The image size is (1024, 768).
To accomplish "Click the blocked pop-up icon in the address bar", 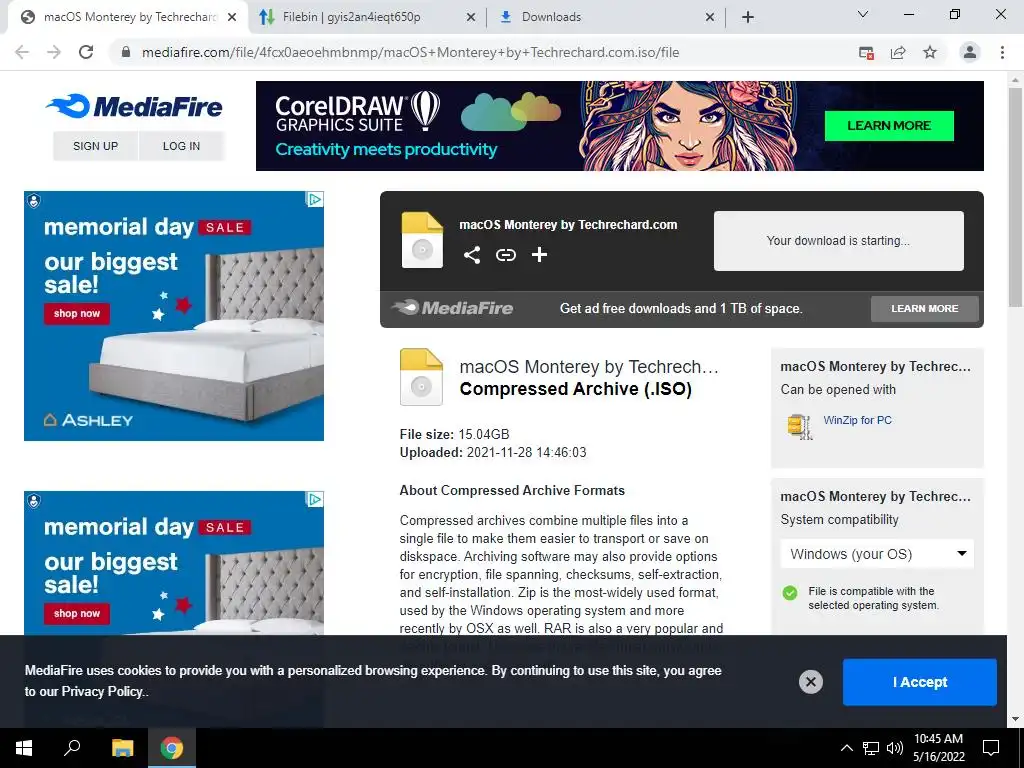I will click(866, 52).
